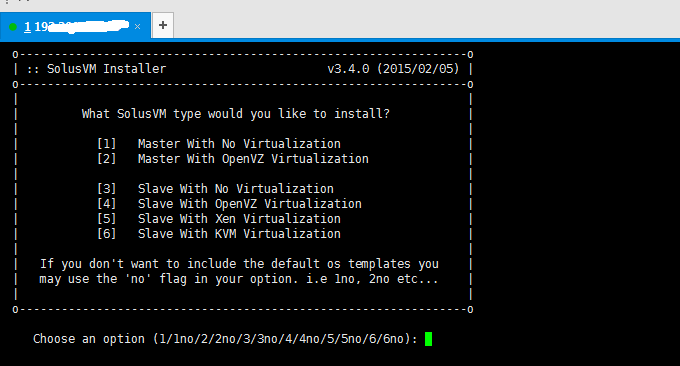Click option '[4] Slave With OpenVZ Virtualization'

(x=229, y=204)
